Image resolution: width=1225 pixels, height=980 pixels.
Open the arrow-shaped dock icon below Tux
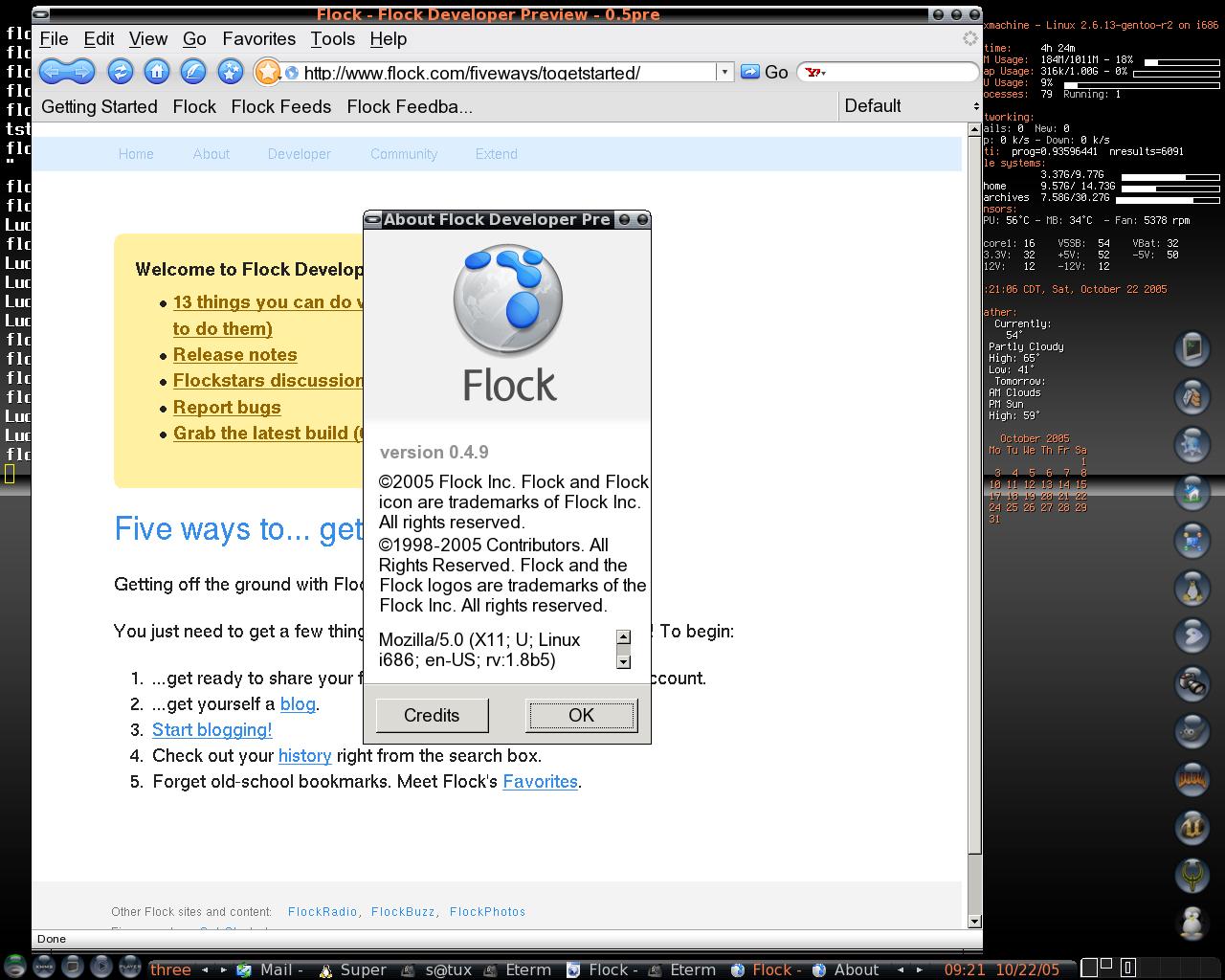(x=1192, y=635)
